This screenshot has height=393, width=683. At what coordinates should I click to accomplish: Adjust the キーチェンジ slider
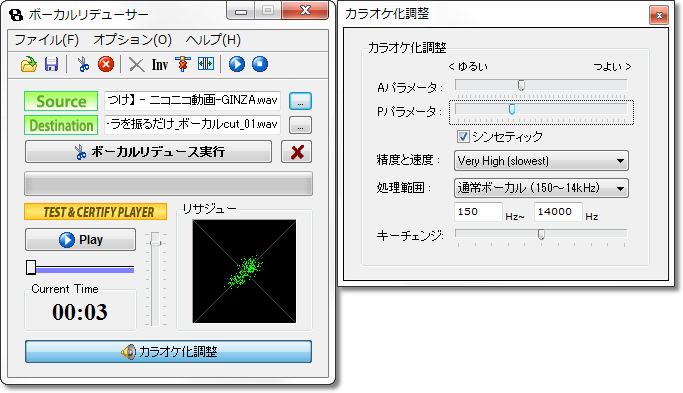coord(541,235)
